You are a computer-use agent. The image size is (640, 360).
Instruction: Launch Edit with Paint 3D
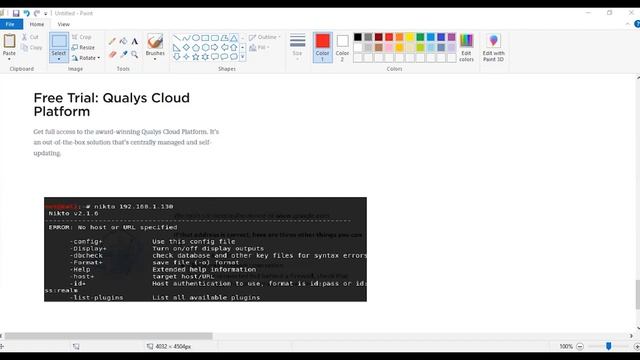[493, 47]
